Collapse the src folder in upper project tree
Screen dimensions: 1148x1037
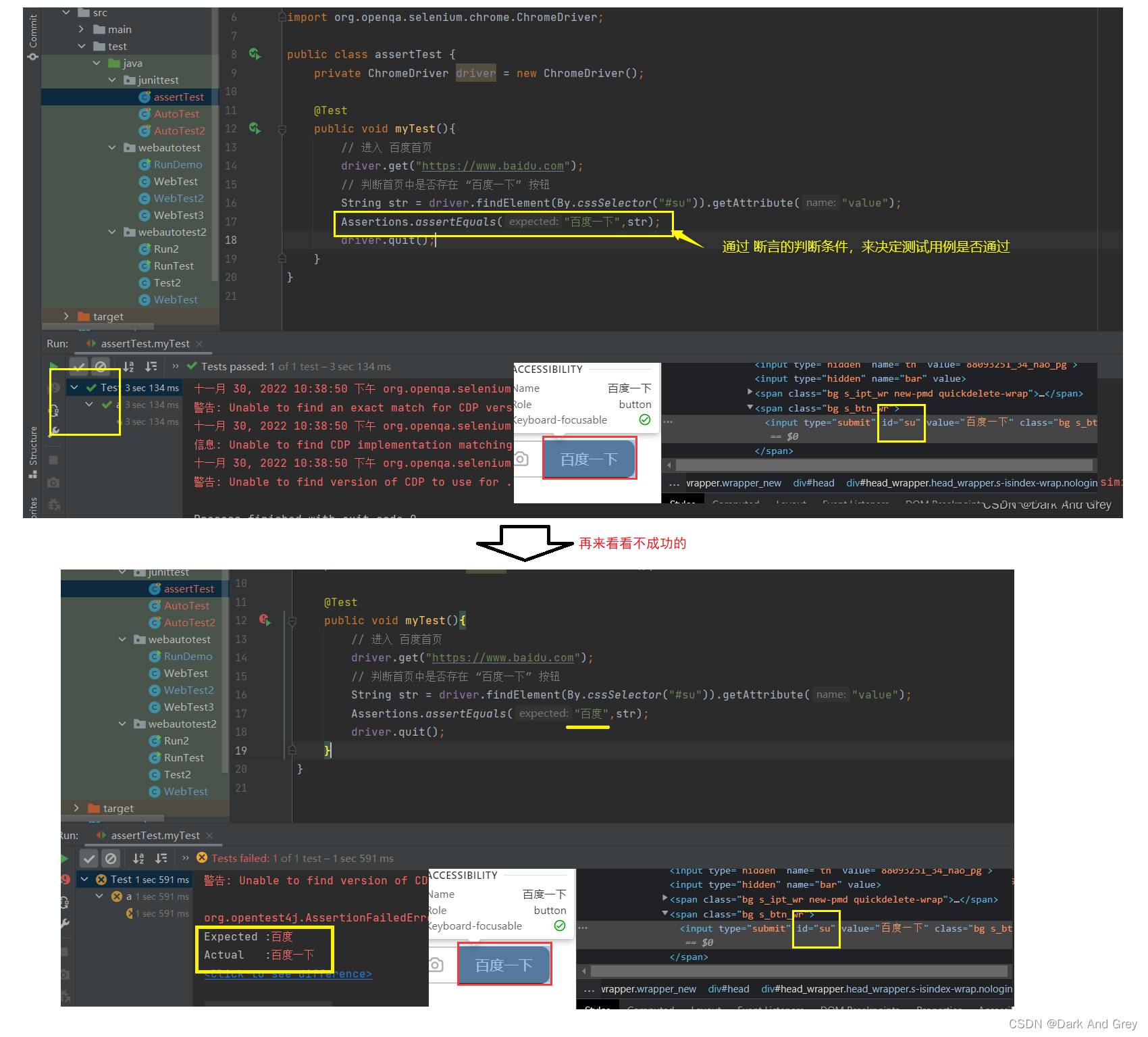pyautogui.click(x=66, y=13)
